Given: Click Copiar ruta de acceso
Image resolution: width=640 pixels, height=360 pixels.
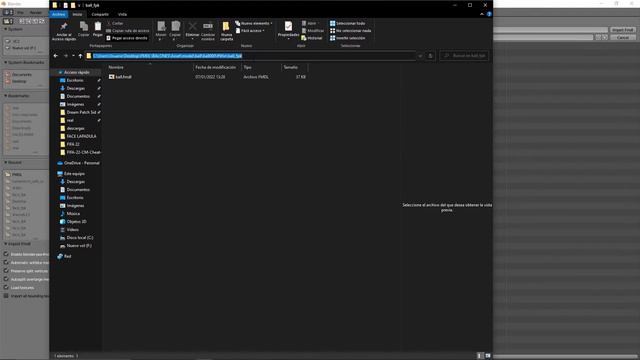Looking at the screenshot, I should click(x=127, y=31).
